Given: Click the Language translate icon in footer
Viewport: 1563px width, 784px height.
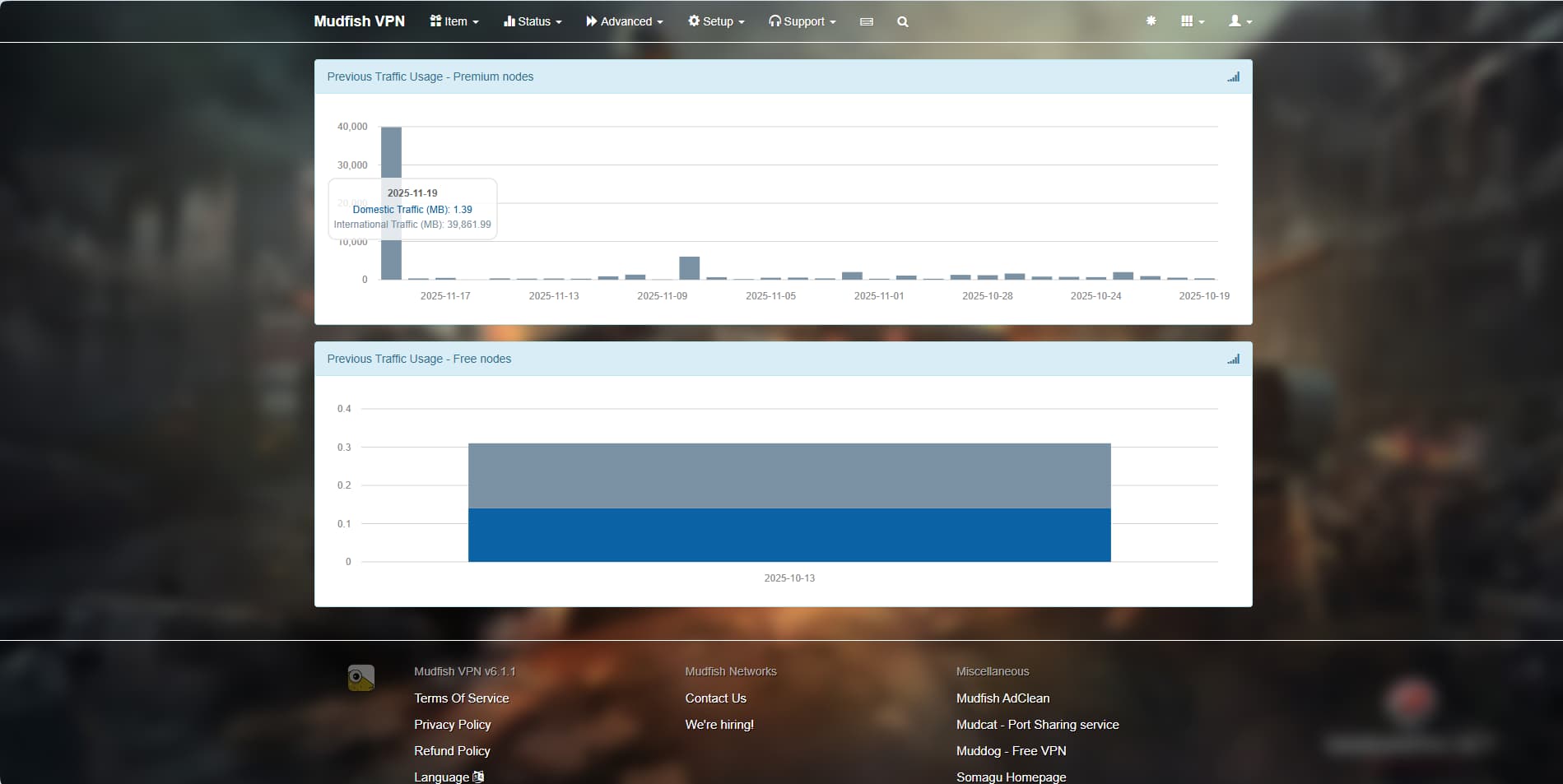Looking at the screenshot, I should pos(479,777).
